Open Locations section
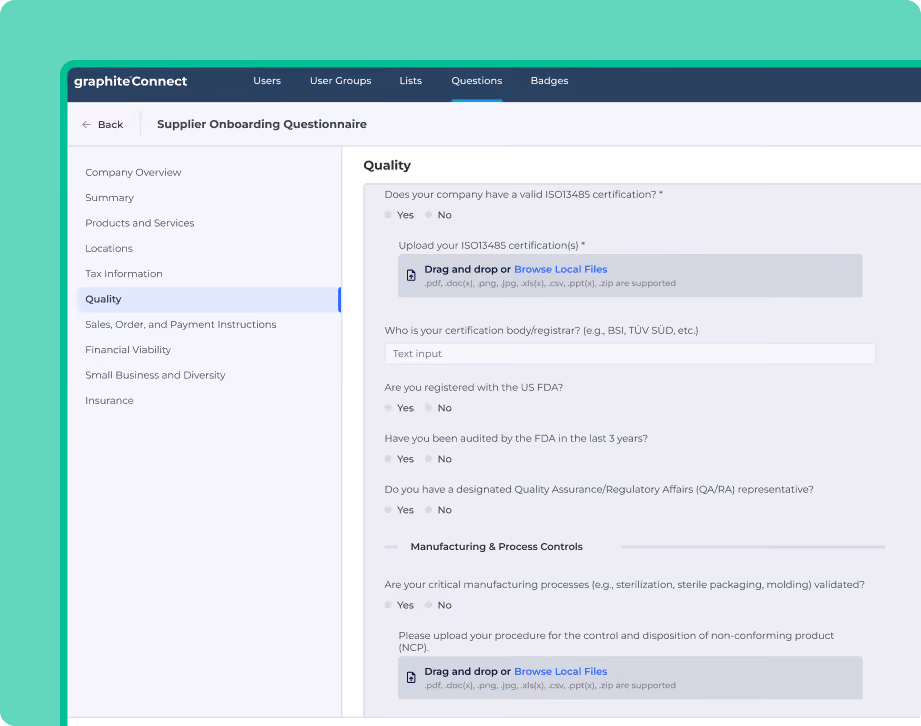This screenshot has width=921, height=726. 109,248
